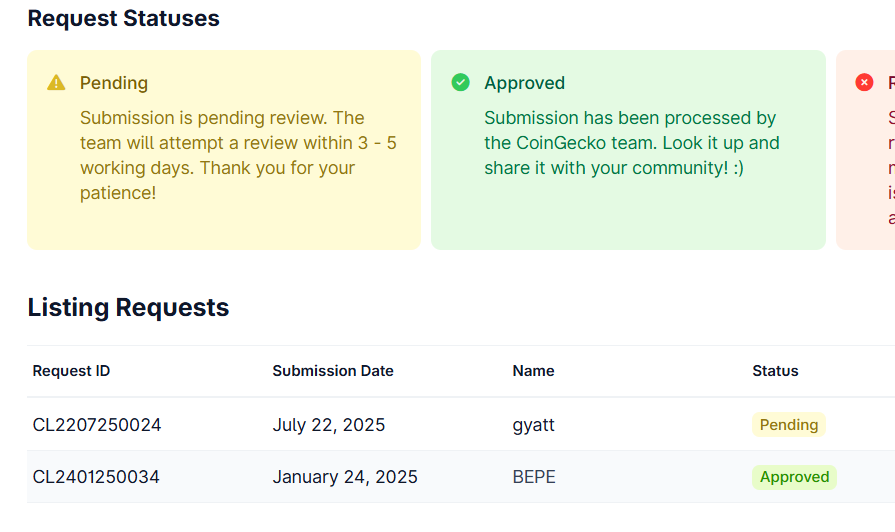Viewport: 895px width, 532px height.
Task: Click the Approved status badge for BEPE
Action: point(795,477)
